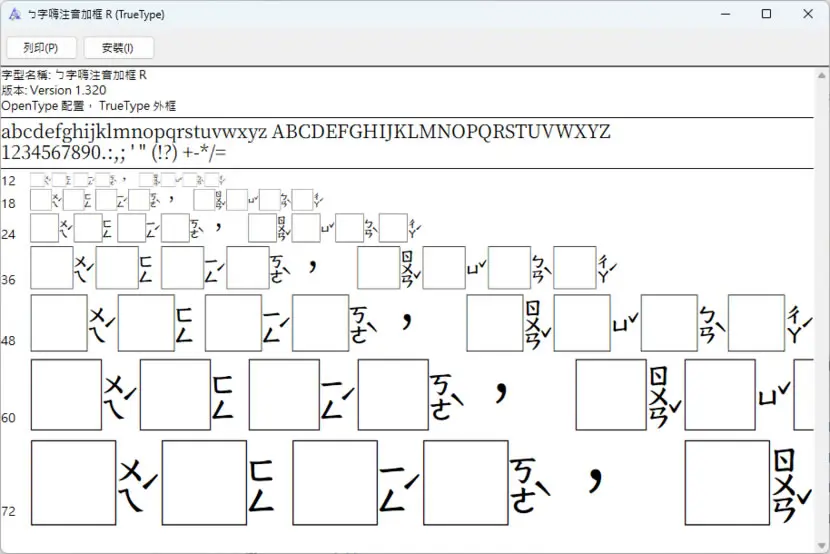Open the font viewer title bar icon menu
The width and height of the screenshot is (830, 554).
[15, 14]
